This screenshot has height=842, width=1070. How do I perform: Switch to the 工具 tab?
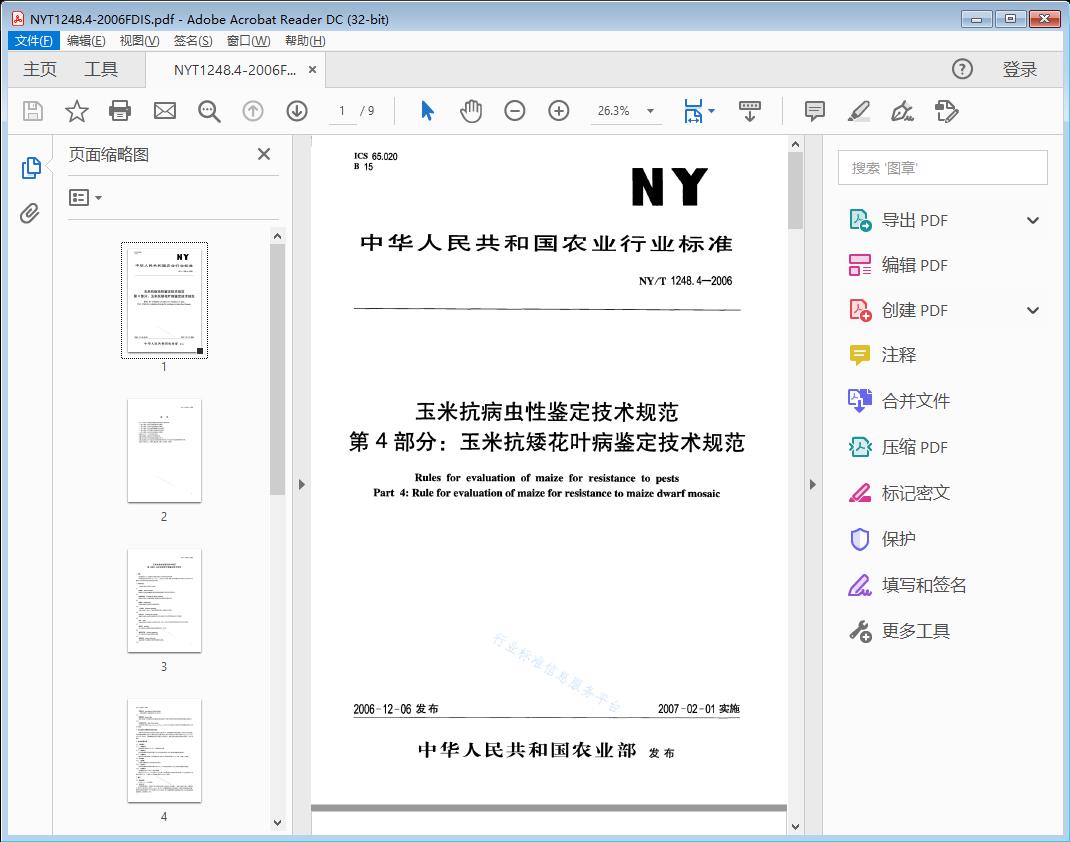coord(101,69)
